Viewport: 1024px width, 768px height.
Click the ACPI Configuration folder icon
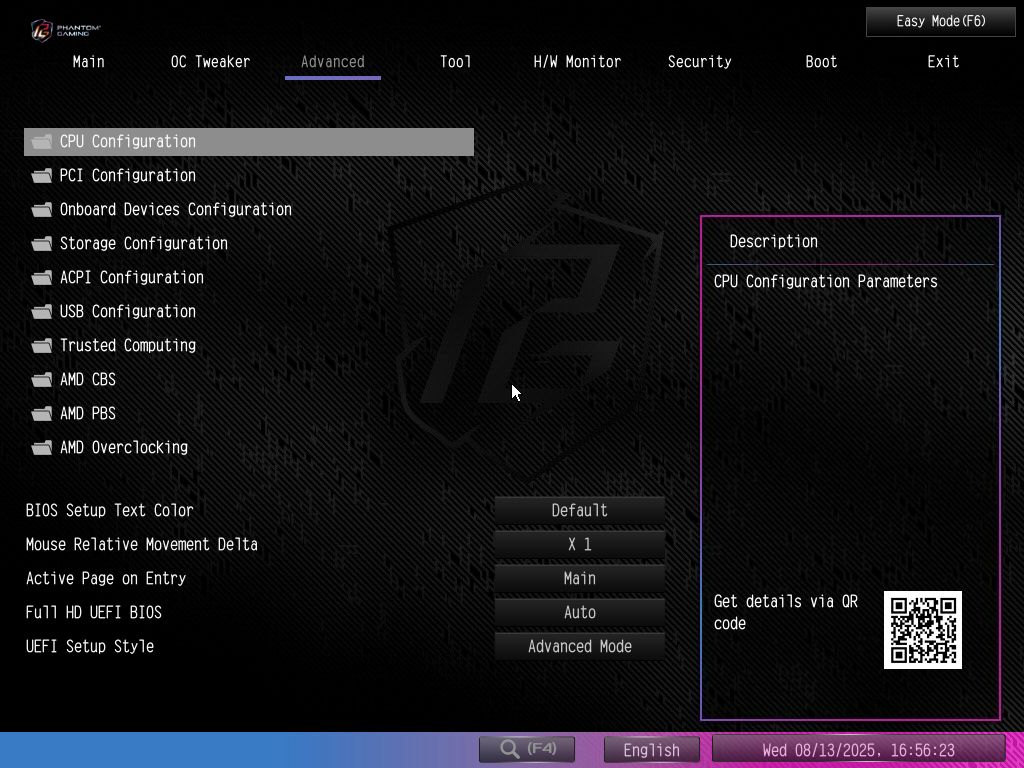pos(42,278)
